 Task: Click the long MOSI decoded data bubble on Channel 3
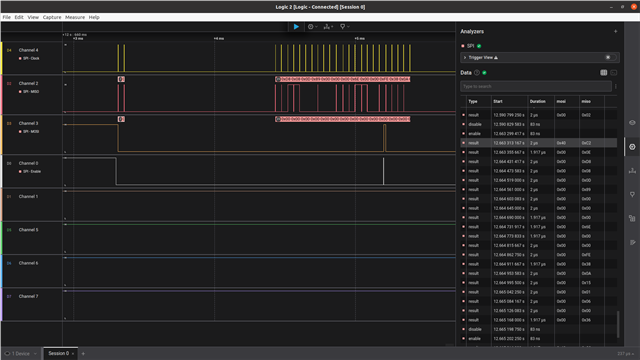pos(342,119)
